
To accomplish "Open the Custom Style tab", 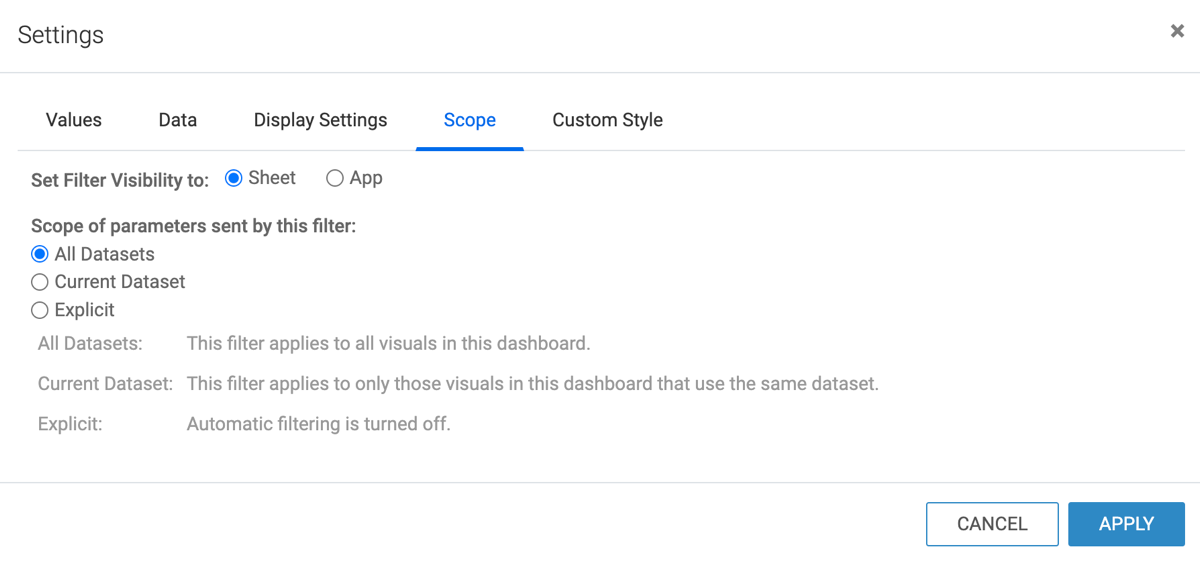I will point(607,120).
